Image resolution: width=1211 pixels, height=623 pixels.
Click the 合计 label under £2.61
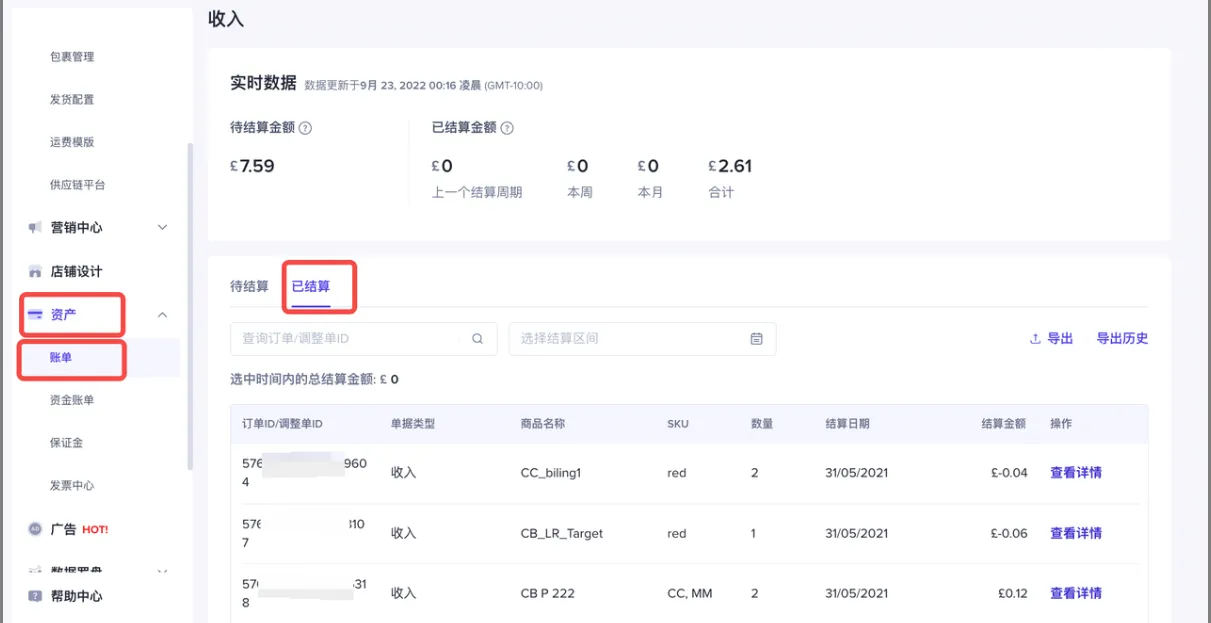coord(721,192)
